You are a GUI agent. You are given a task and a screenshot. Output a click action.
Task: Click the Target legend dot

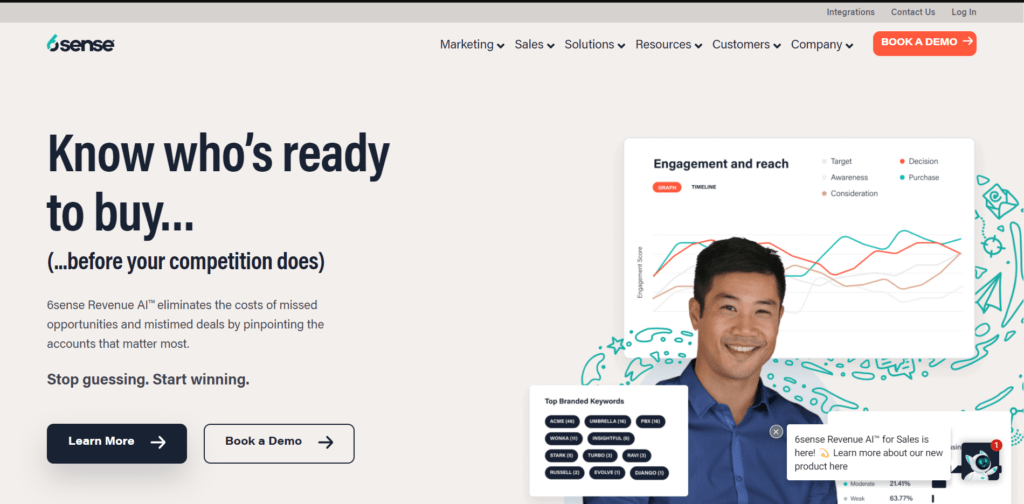coord(824,161)
